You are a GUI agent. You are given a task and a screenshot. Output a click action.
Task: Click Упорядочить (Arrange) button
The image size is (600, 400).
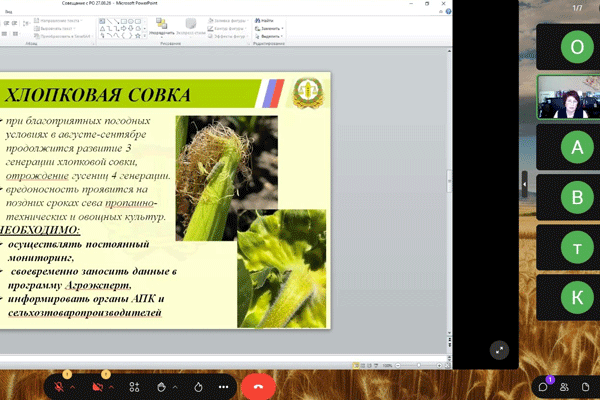coord(161,27)
